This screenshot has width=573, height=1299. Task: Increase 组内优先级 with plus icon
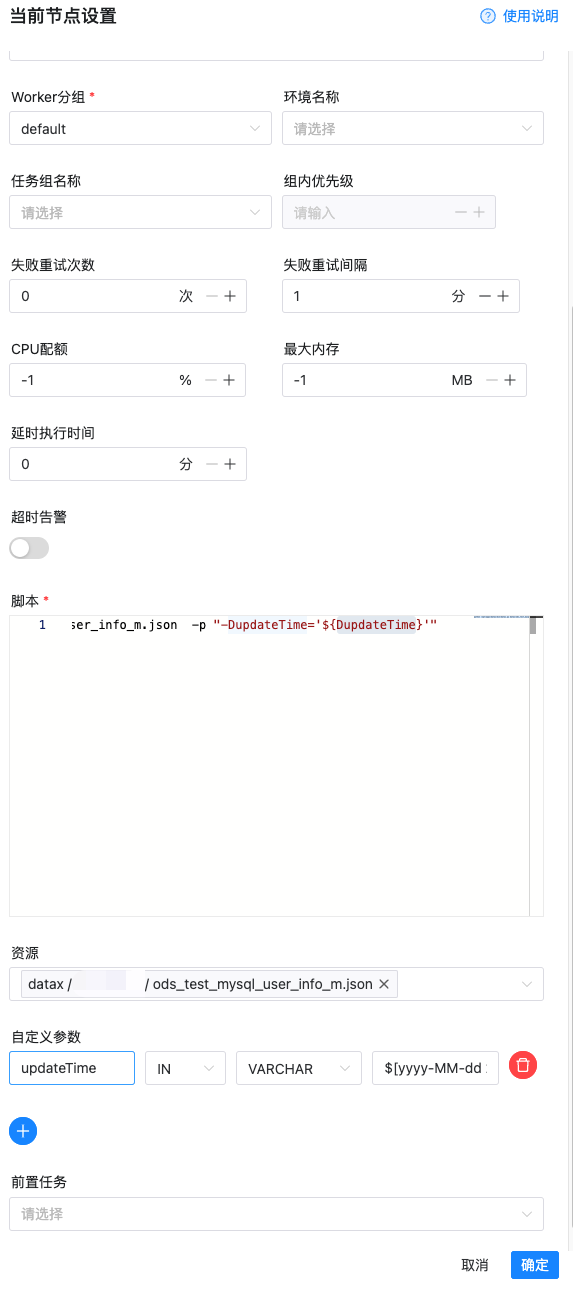point(479,213)
